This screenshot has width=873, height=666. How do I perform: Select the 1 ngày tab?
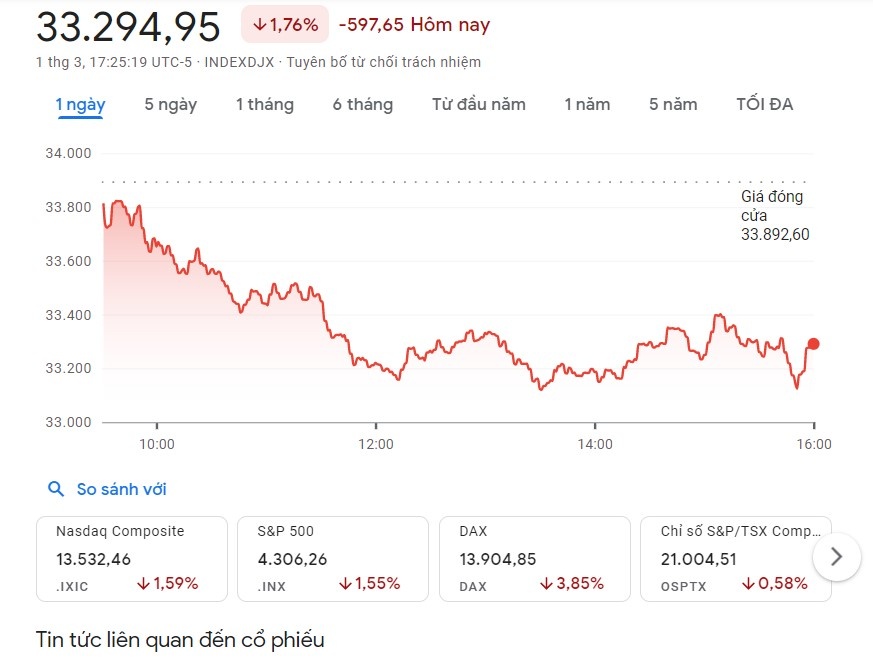point(80,104)
